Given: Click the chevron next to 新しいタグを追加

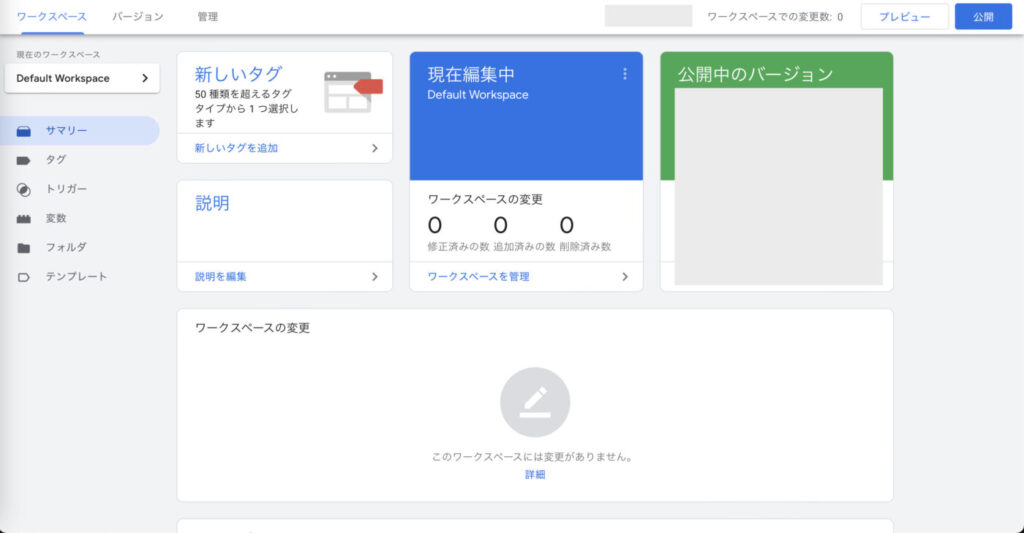Looking at the screenshot, I should (x=375, y=148).
